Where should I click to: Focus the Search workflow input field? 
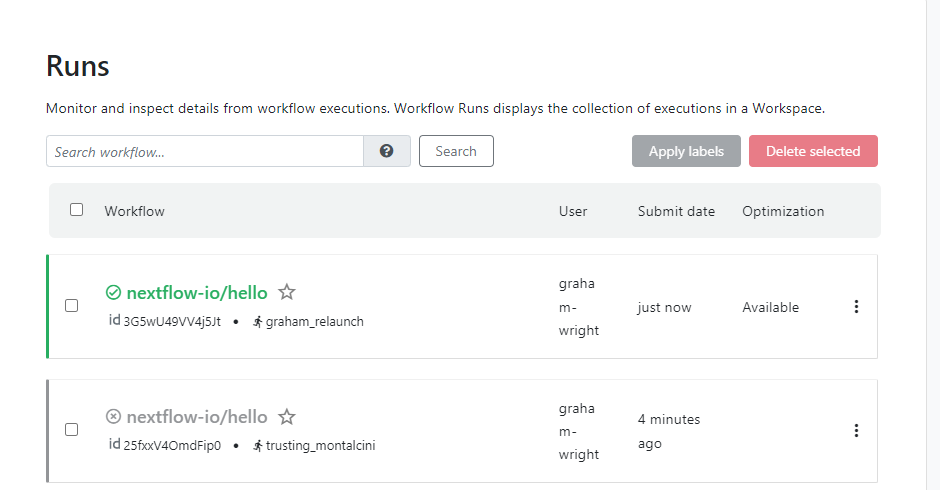tap(205, 151)
